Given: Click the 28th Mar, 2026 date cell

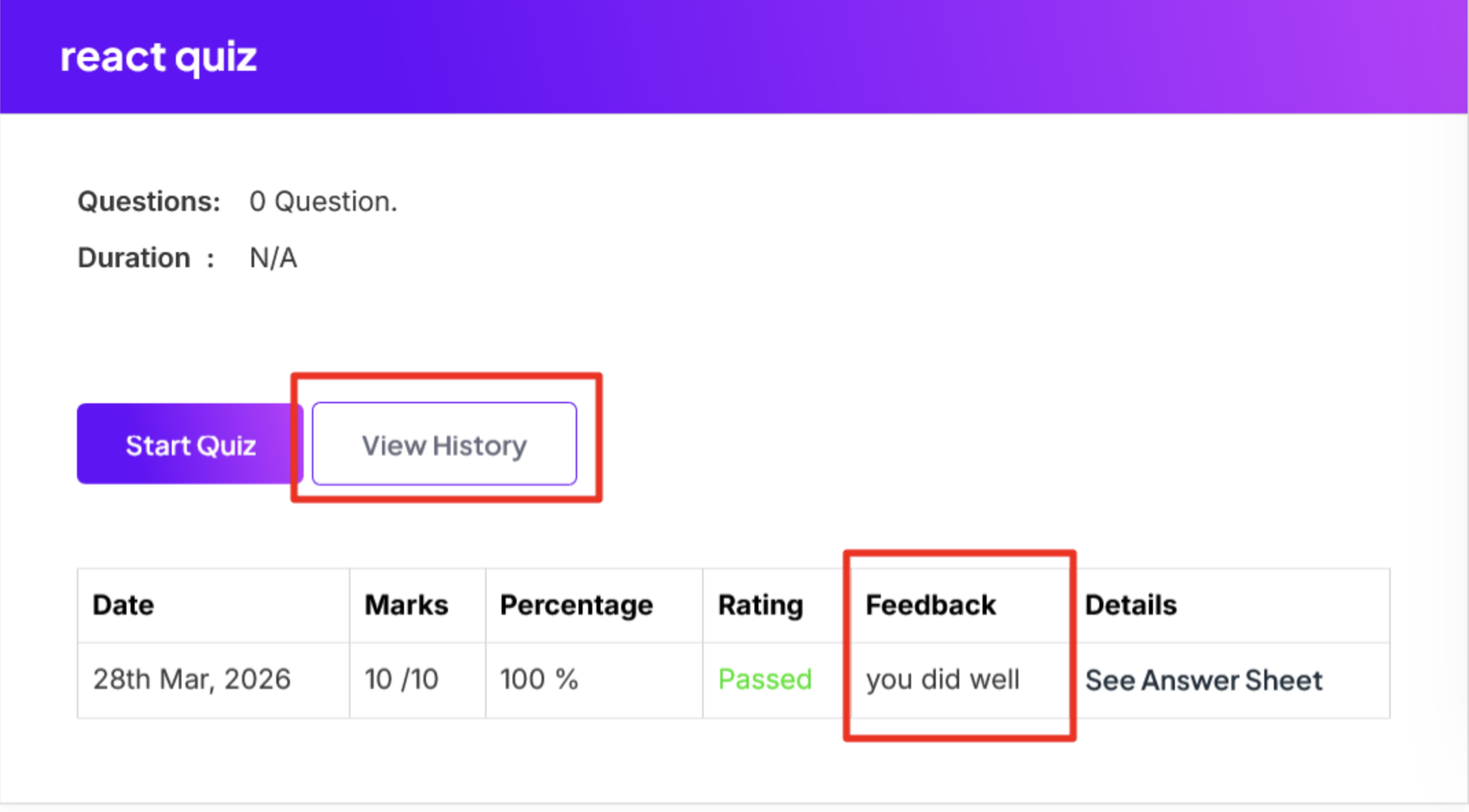Looking at the screenshot, I should click(x=192, y=679).
